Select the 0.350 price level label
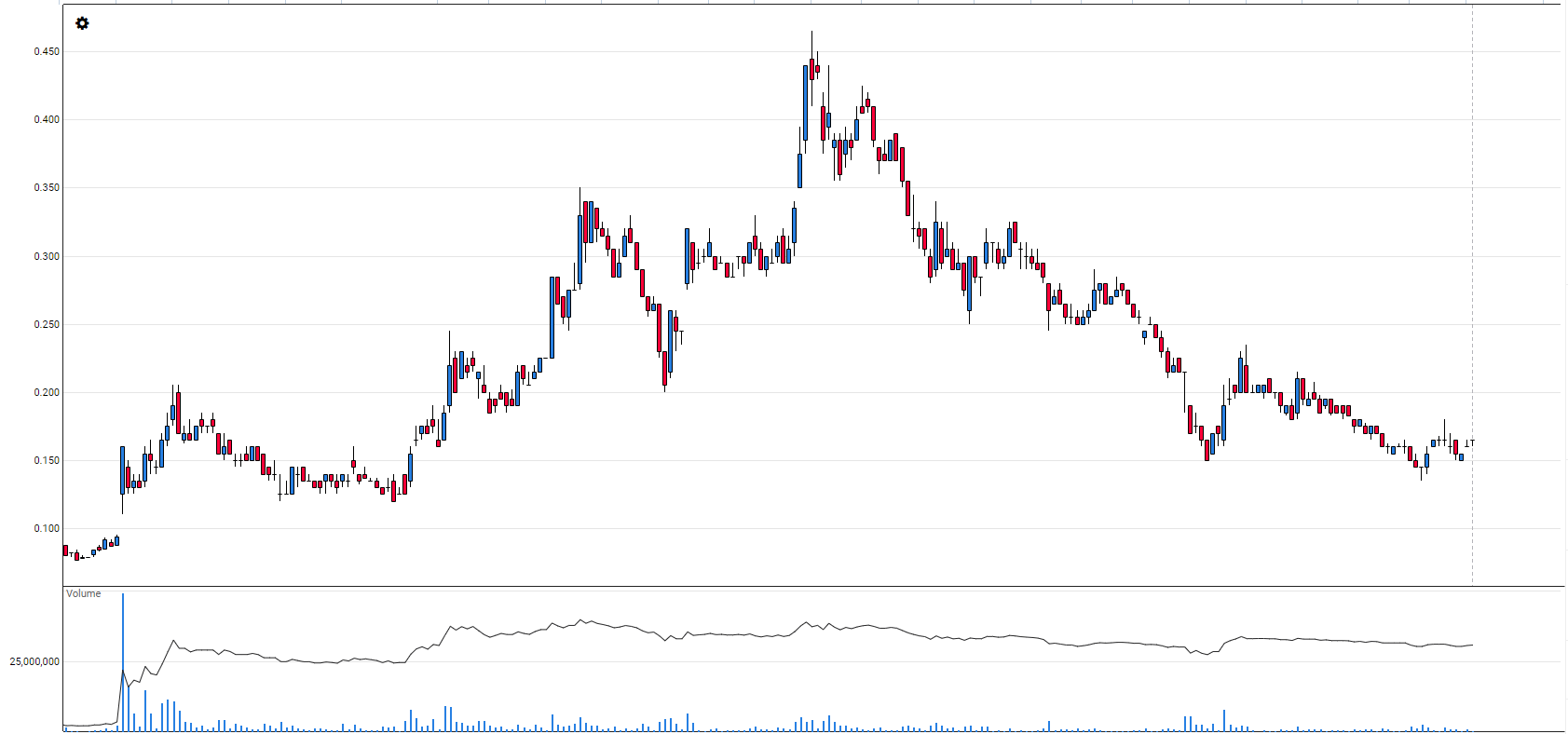 coord(47,188)
